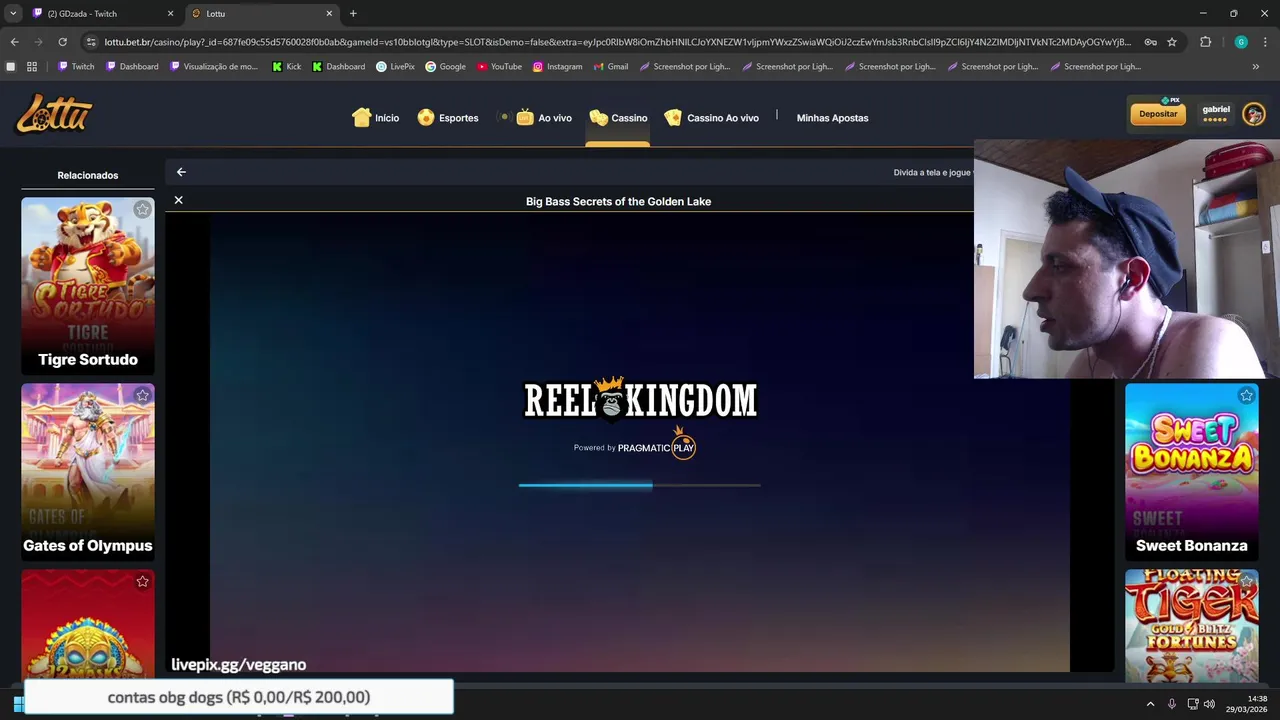
Task: Open the first Dashboard bookmark
Action: 133,67
